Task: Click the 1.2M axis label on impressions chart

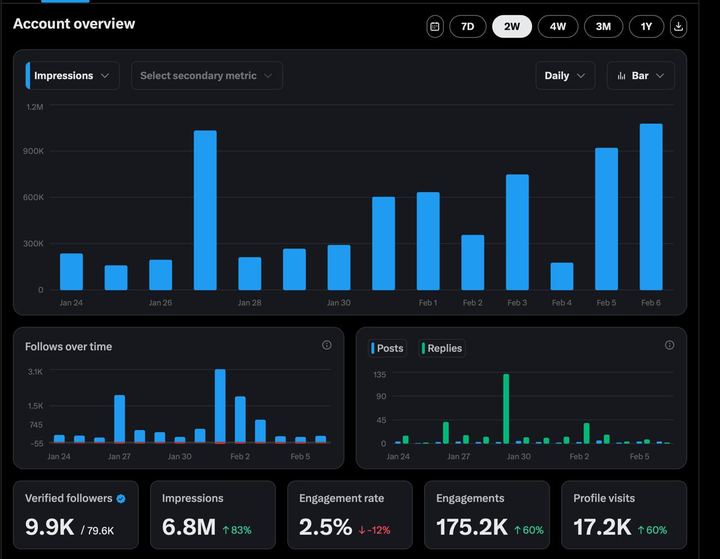Action: 35,107
